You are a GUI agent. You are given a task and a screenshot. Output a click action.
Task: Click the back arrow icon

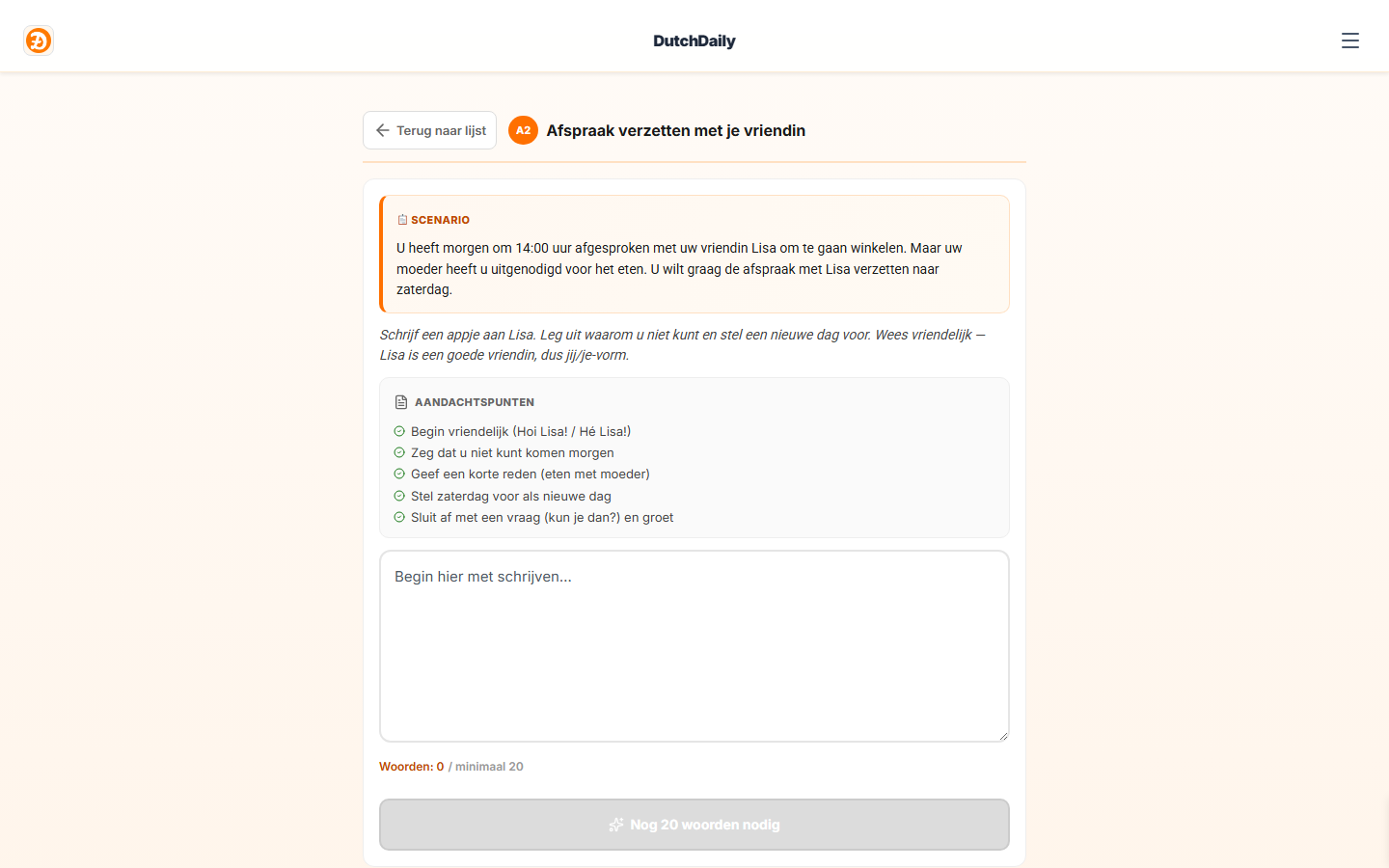pos(383,130)
